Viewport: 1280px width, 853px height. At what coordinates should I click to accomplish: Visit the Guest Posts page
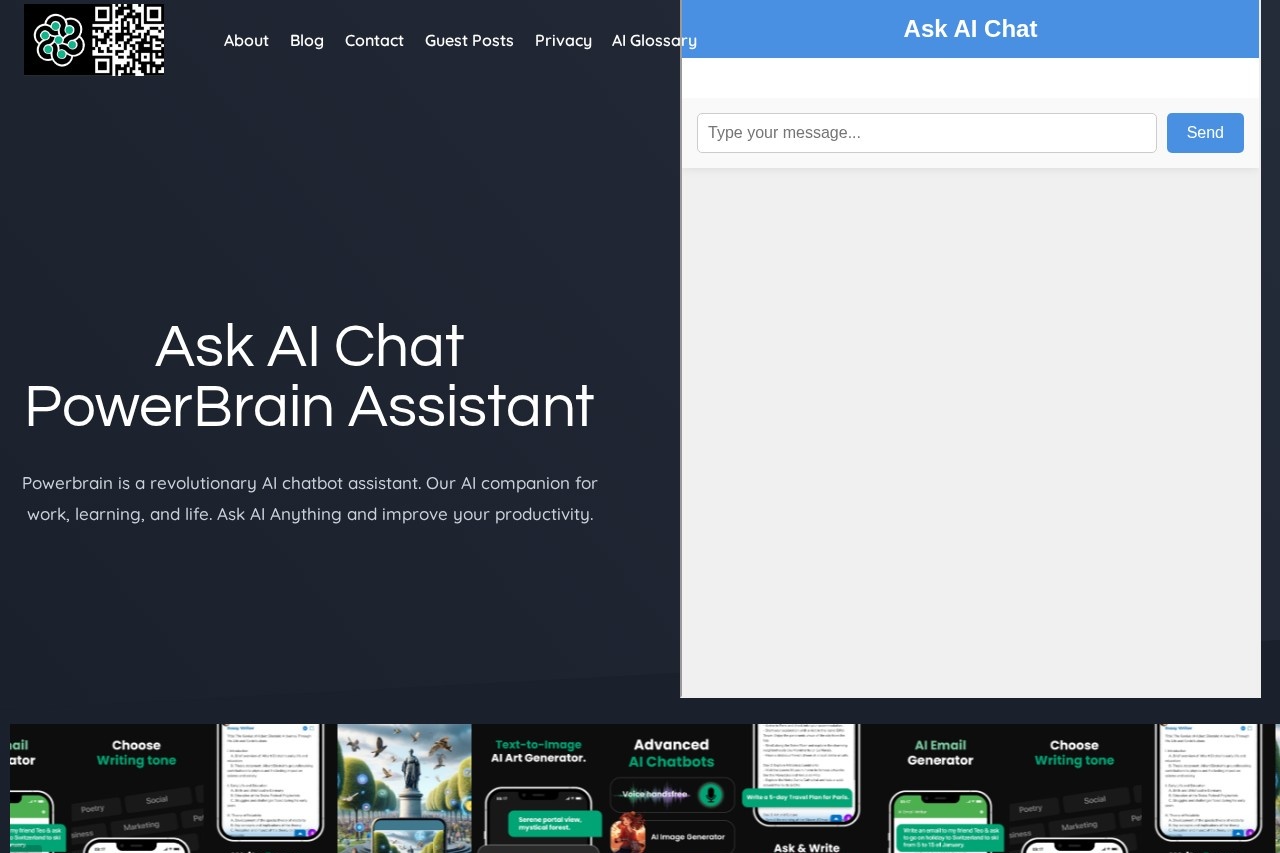469,40
